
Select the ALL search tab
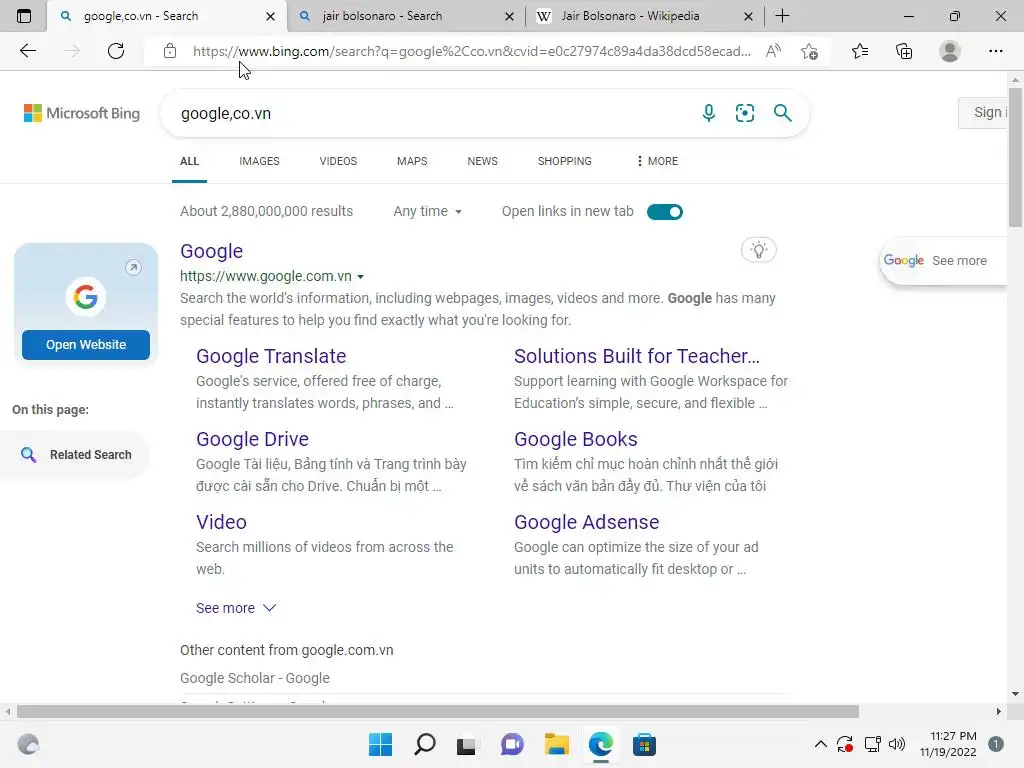coord(189,161)
